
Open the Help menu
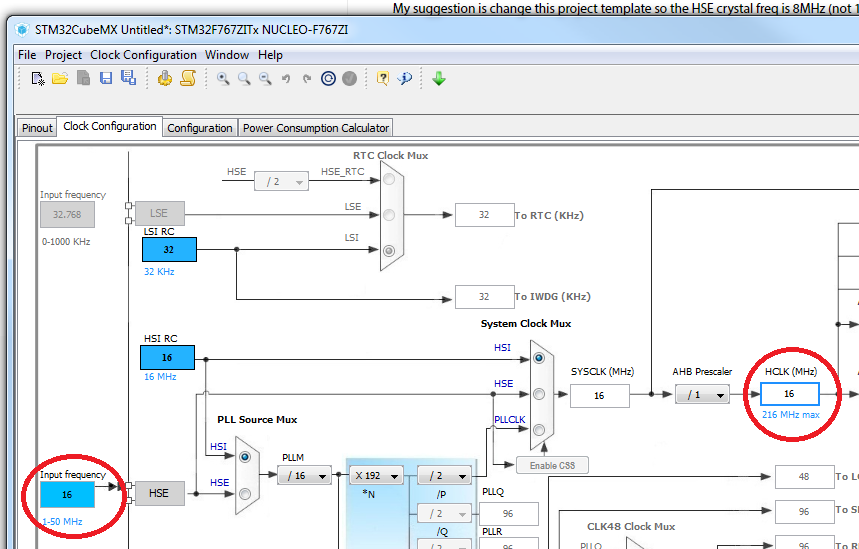[x=270, y=55]
